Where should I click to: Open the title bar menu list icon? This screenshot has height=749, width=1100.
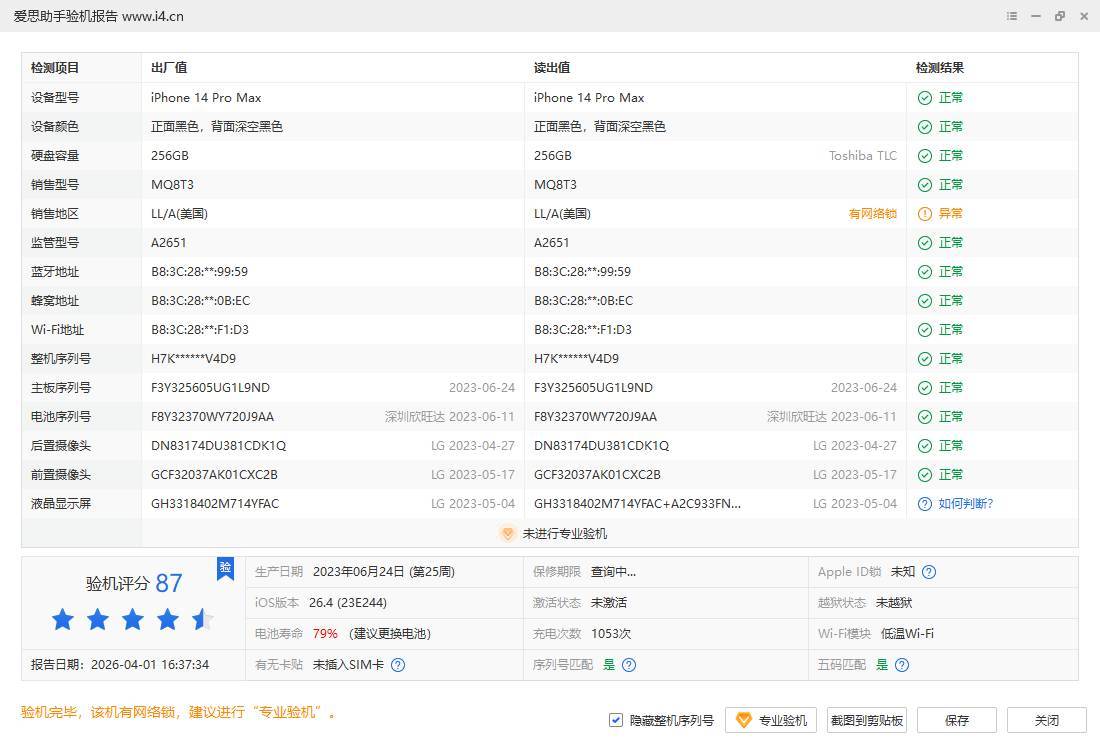click(x=1012, y=16)
